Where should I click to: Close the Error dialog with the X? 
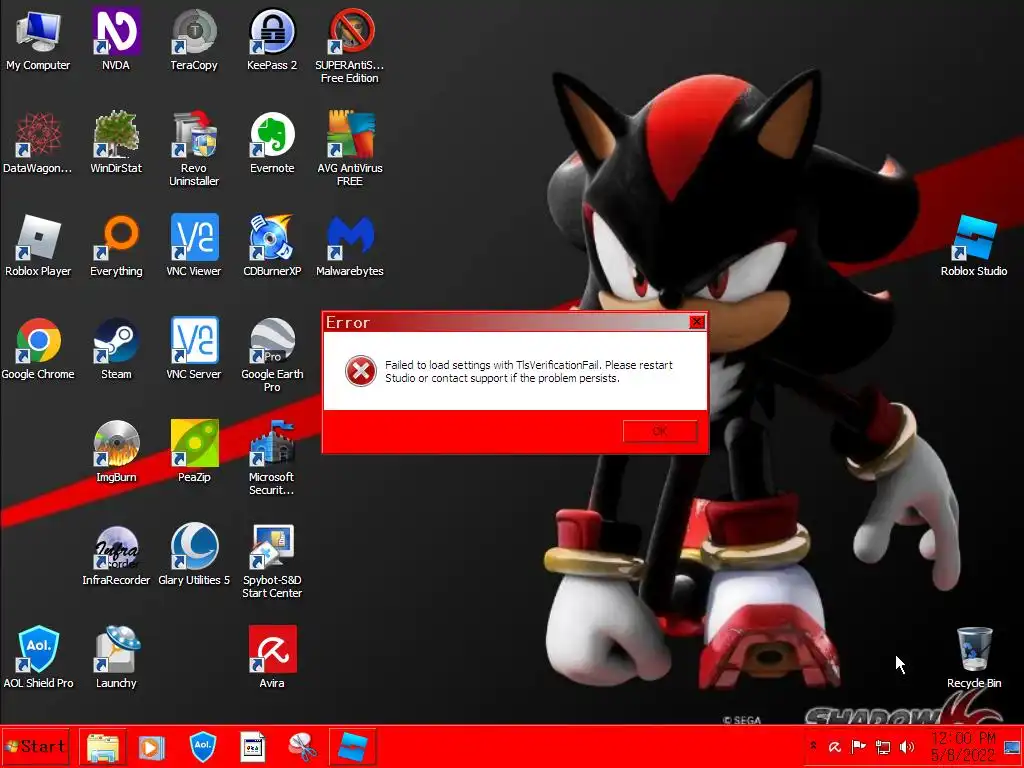(x=697, y=322)
